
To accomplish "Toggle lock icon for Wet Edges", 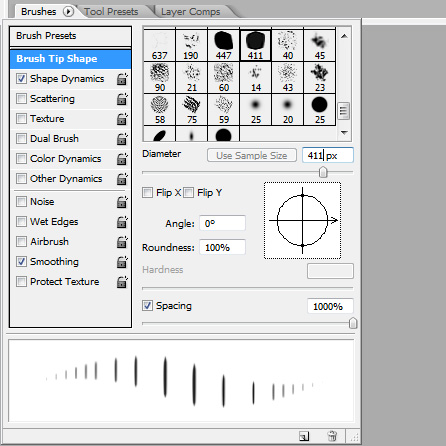I will click(122, 222).
